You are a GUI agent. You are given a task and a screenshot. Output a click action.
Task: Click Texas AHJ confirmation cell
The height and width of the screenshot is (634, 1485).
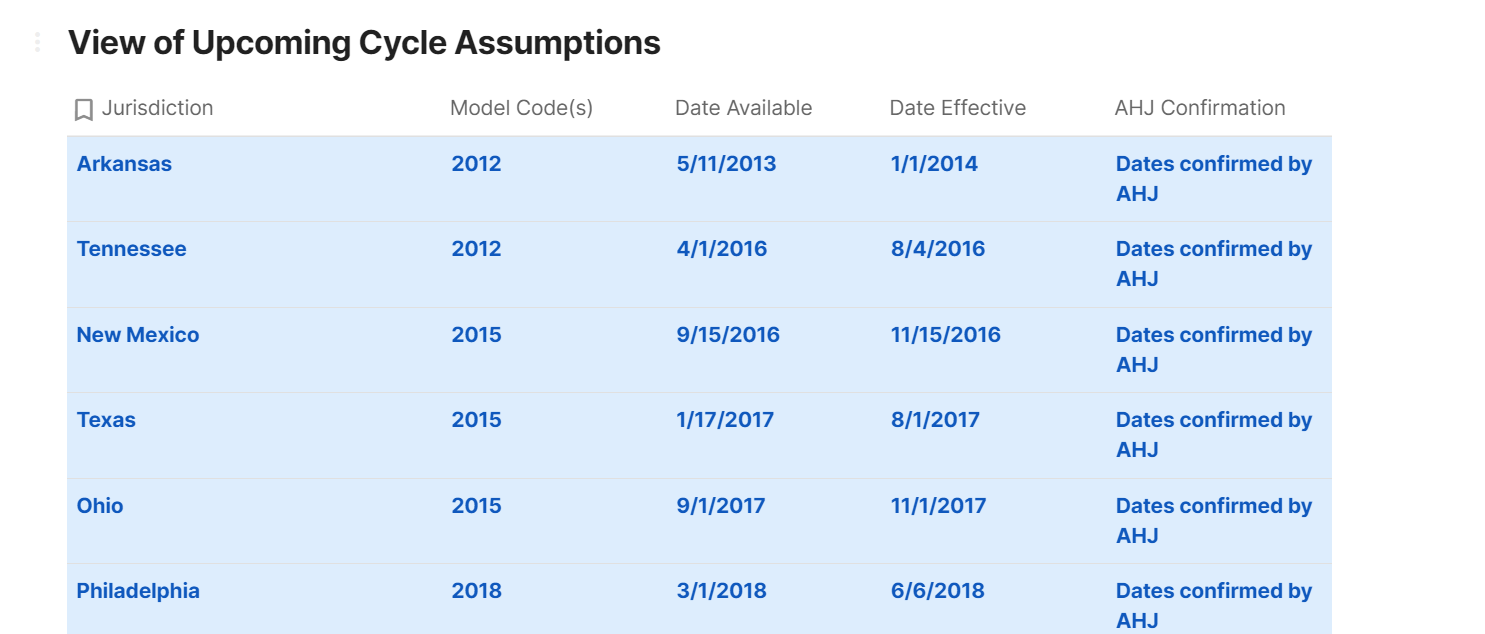1213,434
